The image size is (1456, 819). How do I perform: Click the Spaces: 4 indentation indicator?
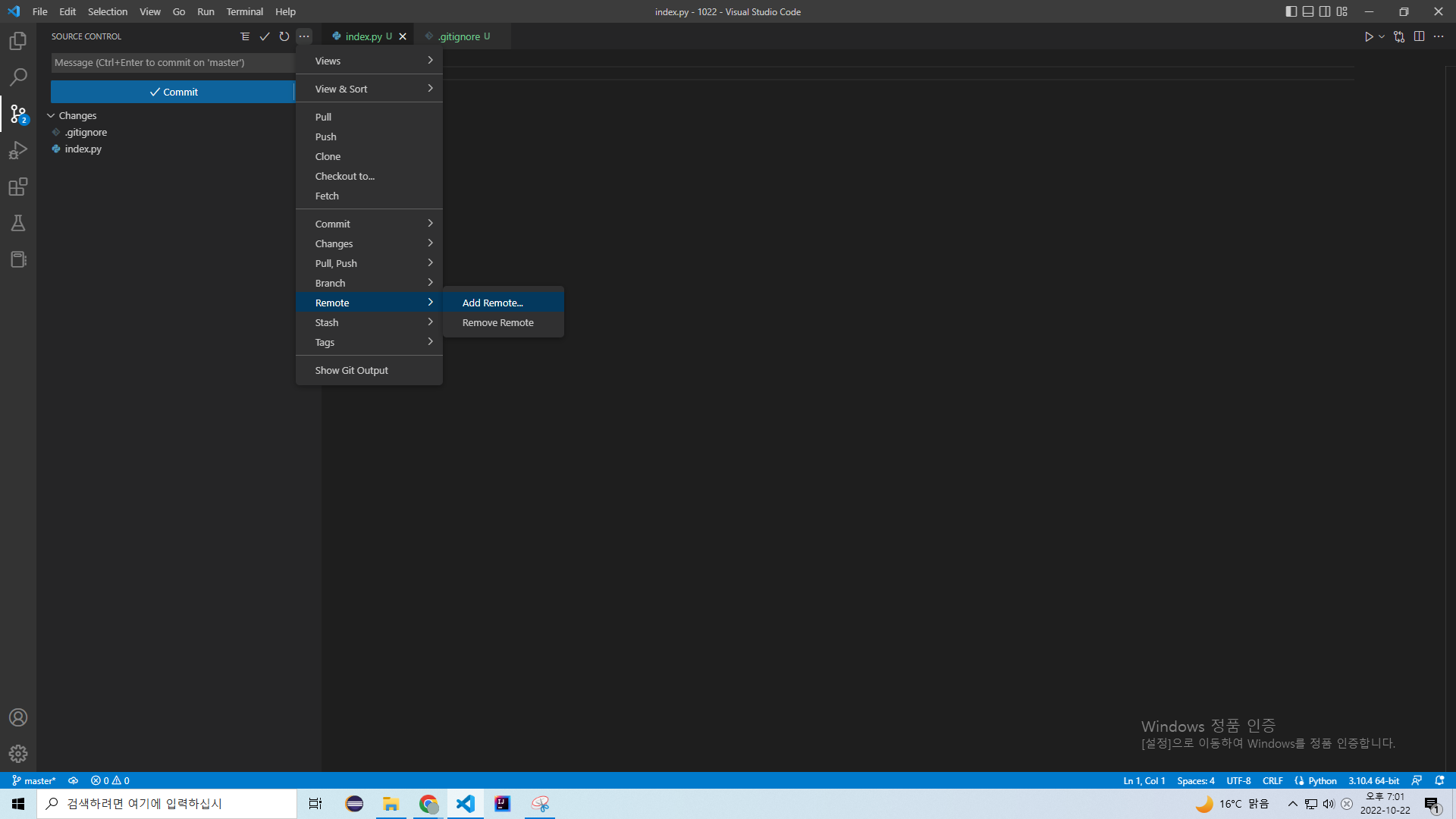tap(1196, 780)
